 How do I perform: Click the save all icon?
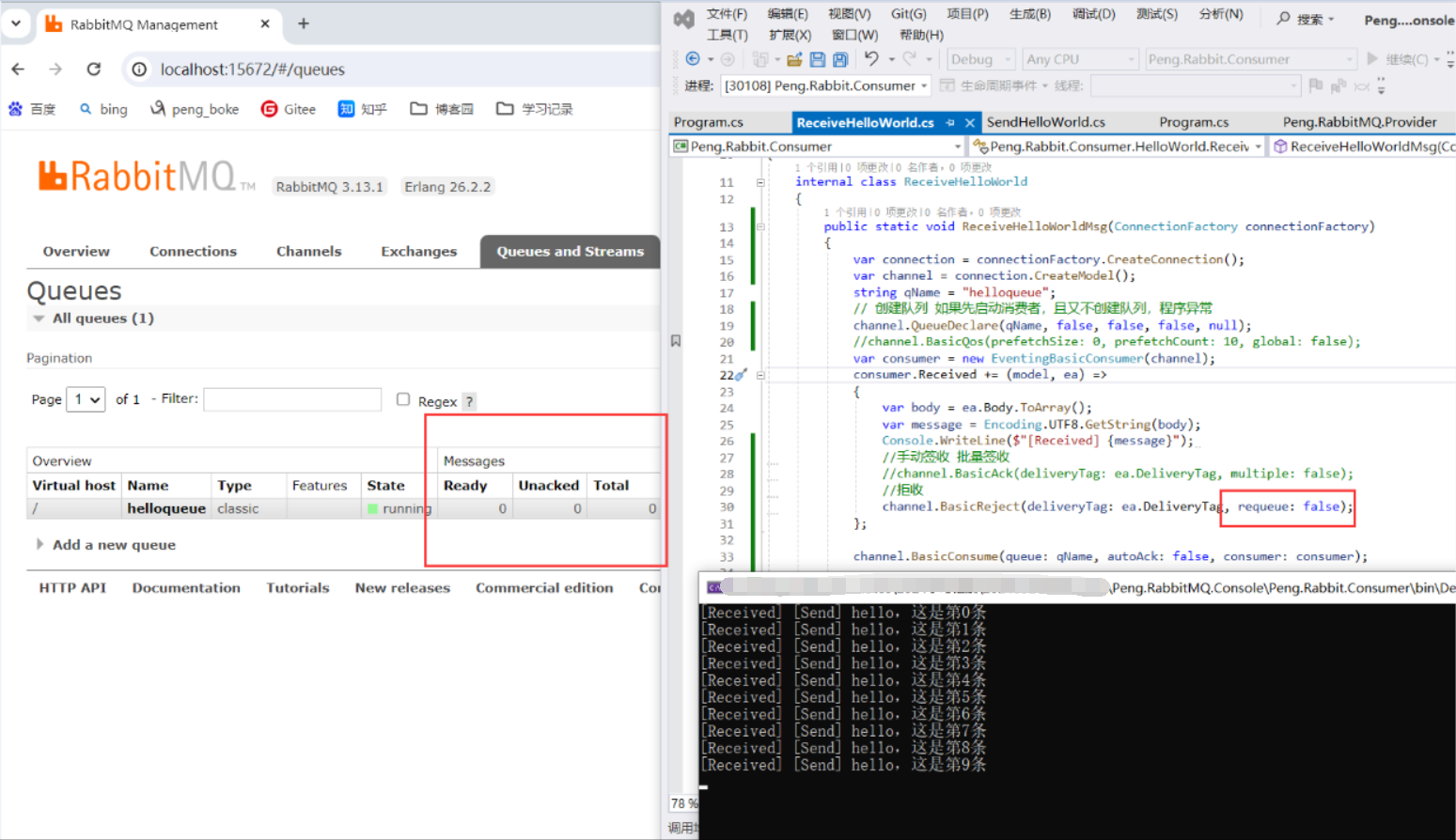point(840,59)
